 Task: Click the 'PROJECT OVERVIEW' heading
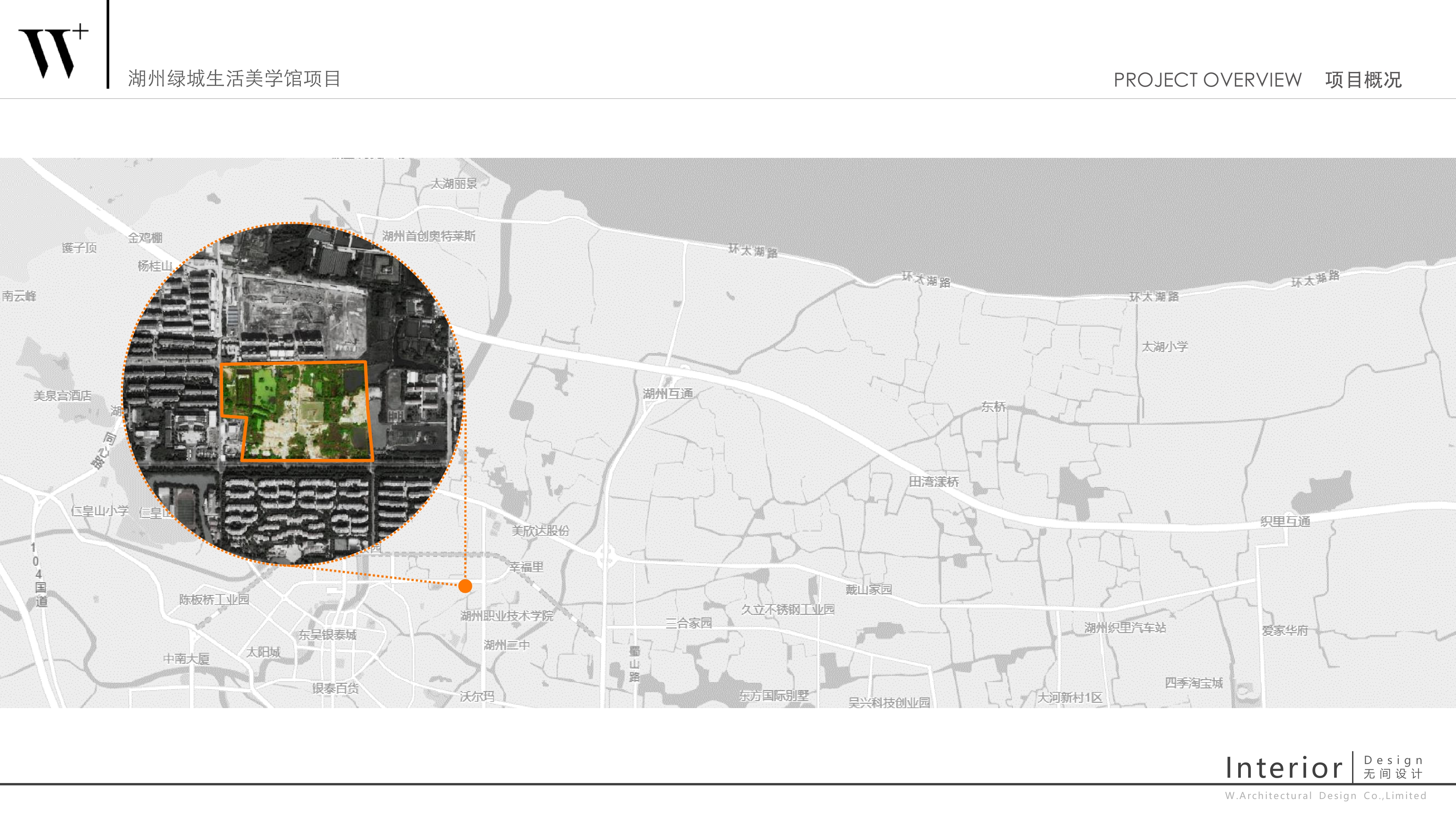pyautogui.click(x=1208, y=80)
